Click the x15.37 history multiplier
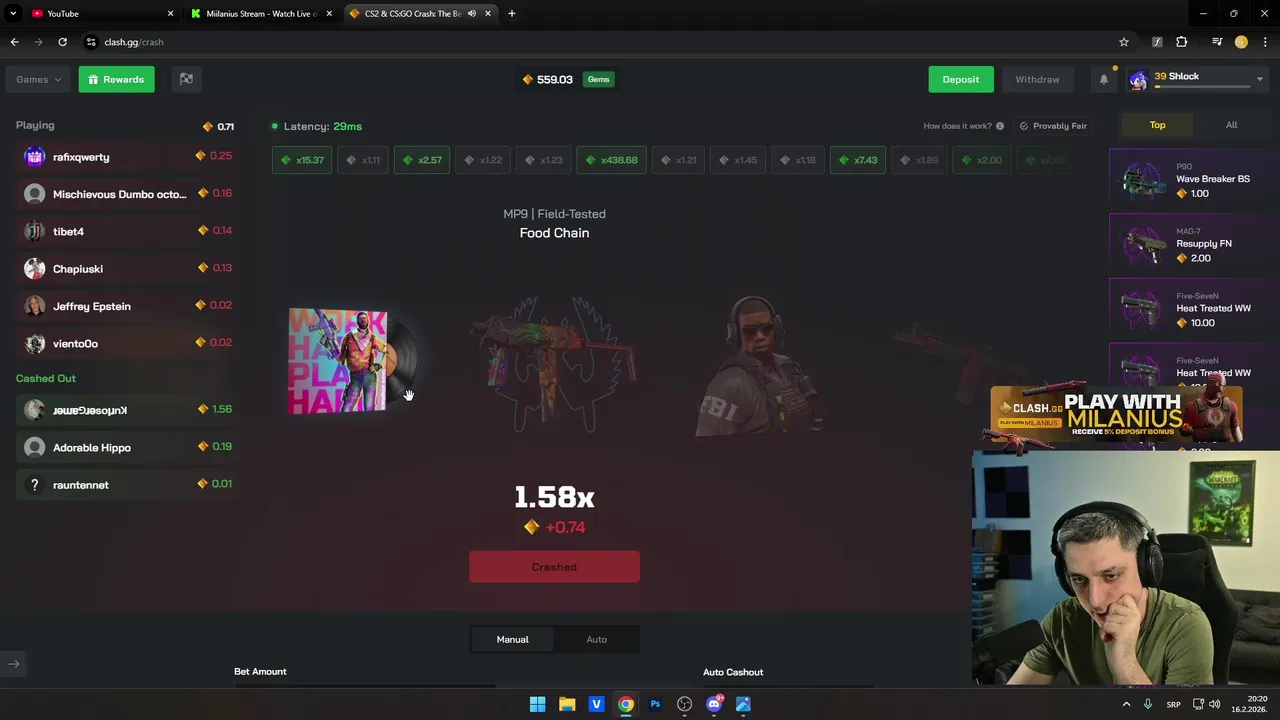The height and width of the screenshot is (720, 1280). [302, 160]
